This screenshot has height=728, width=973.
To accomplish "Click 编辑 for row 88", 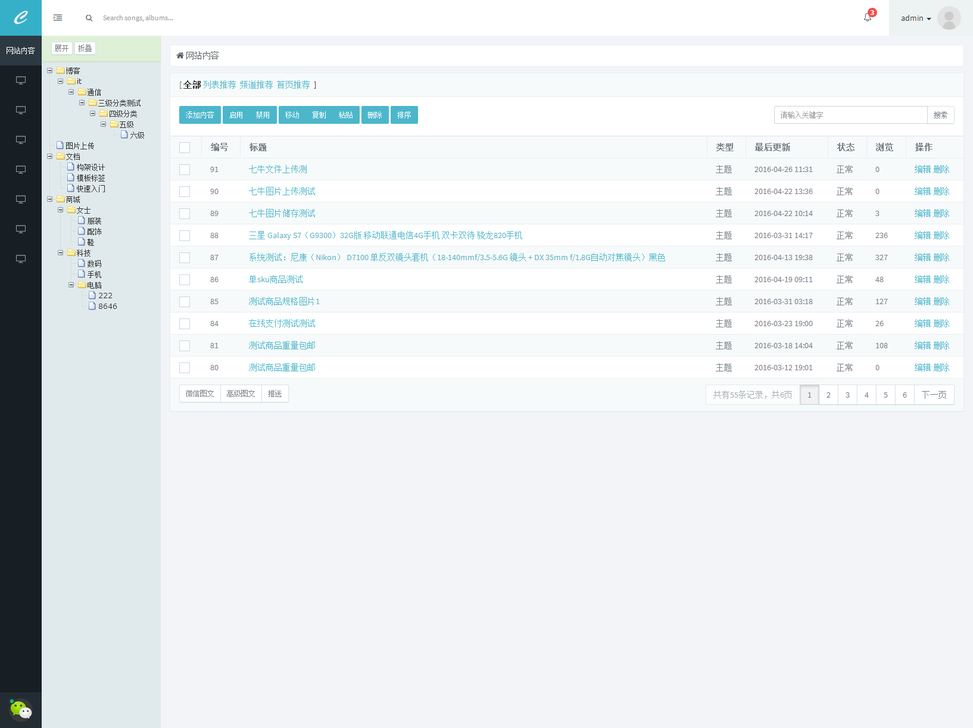I will click(922, 235).
